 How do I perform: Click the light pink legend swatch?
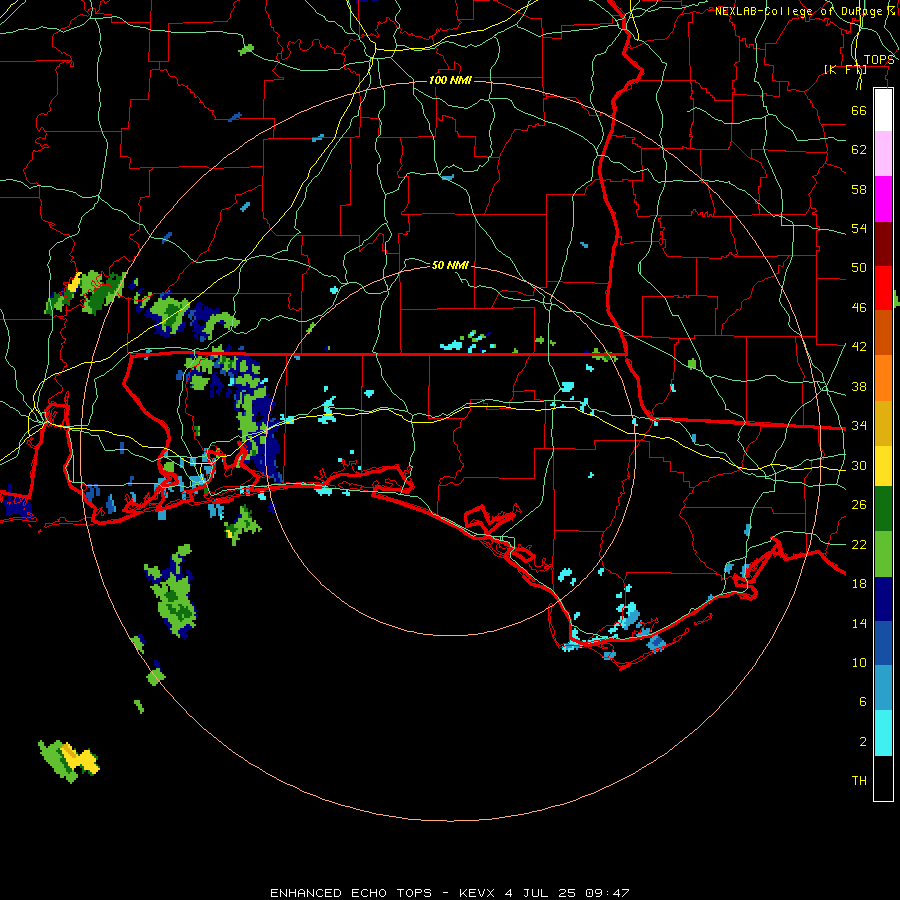coord(883,154)
